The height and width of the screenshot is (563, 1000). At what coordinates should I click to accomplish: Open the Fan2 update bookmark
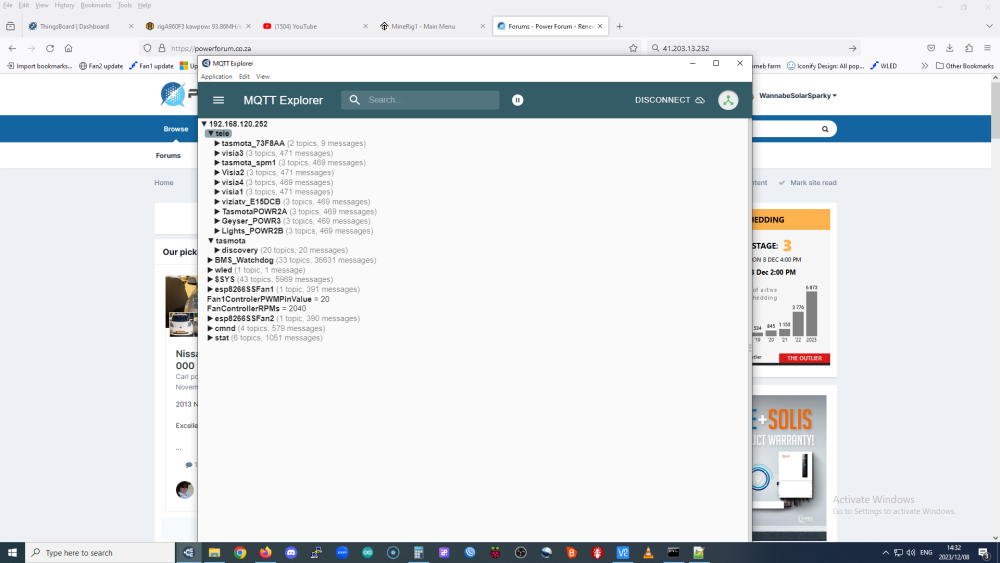(x=101, y=66)
